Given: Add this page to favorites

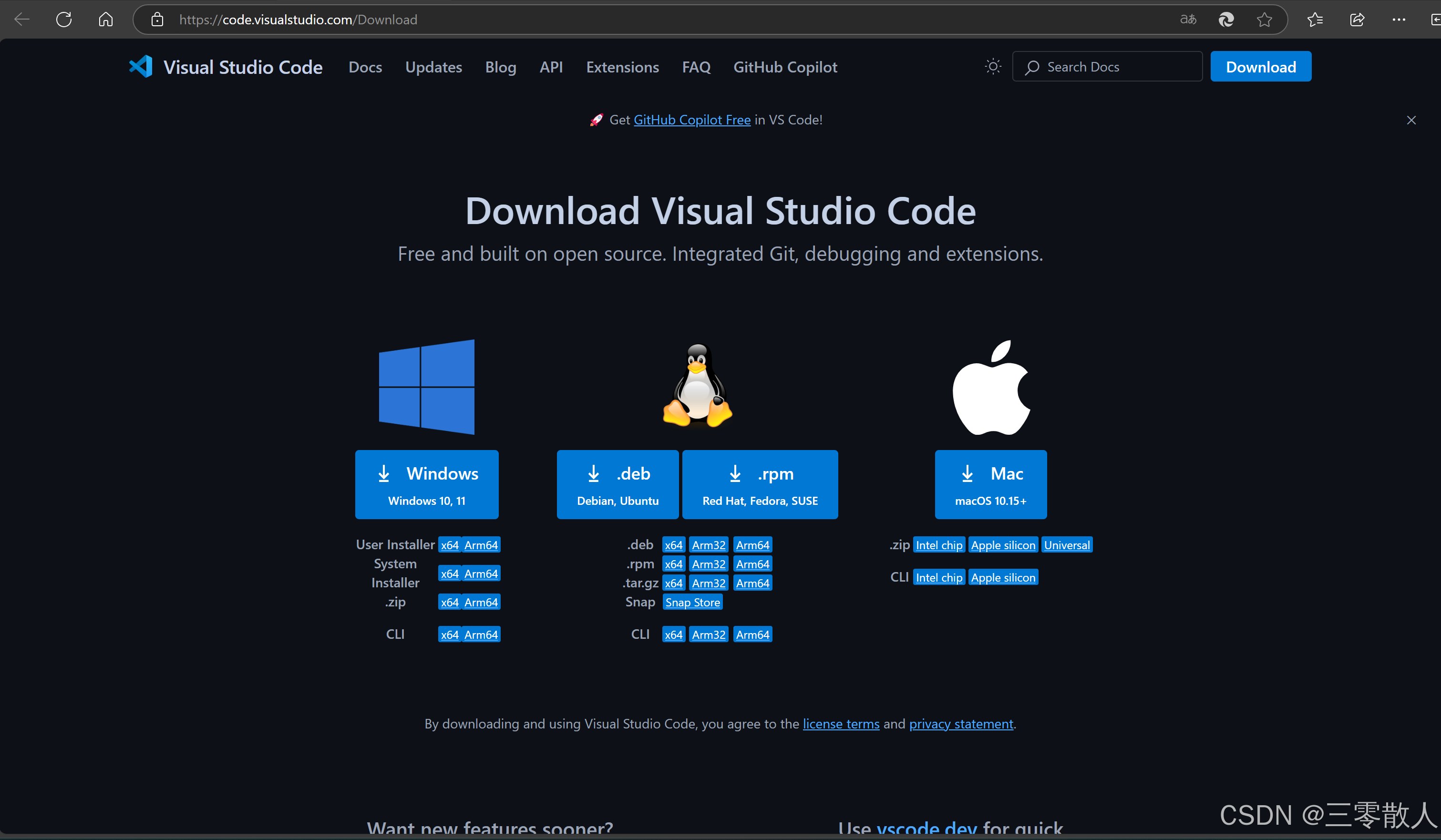Looking at the screenshot, I should (x=1264, y=19).
